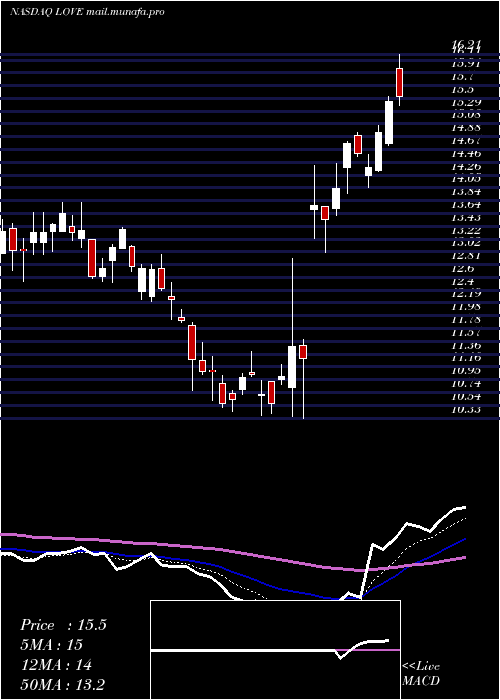Click the 14.26 price axis label
Screen dimensions: 500x700
pyautogui.click(x=466, y=166)
